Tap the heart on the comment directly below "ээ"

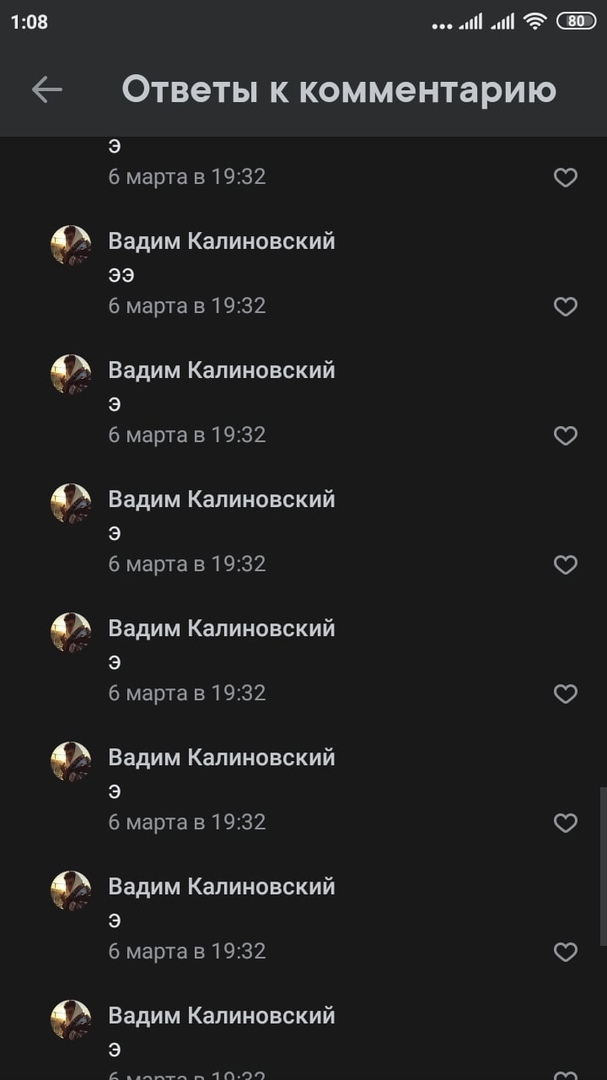coord(565,435)
